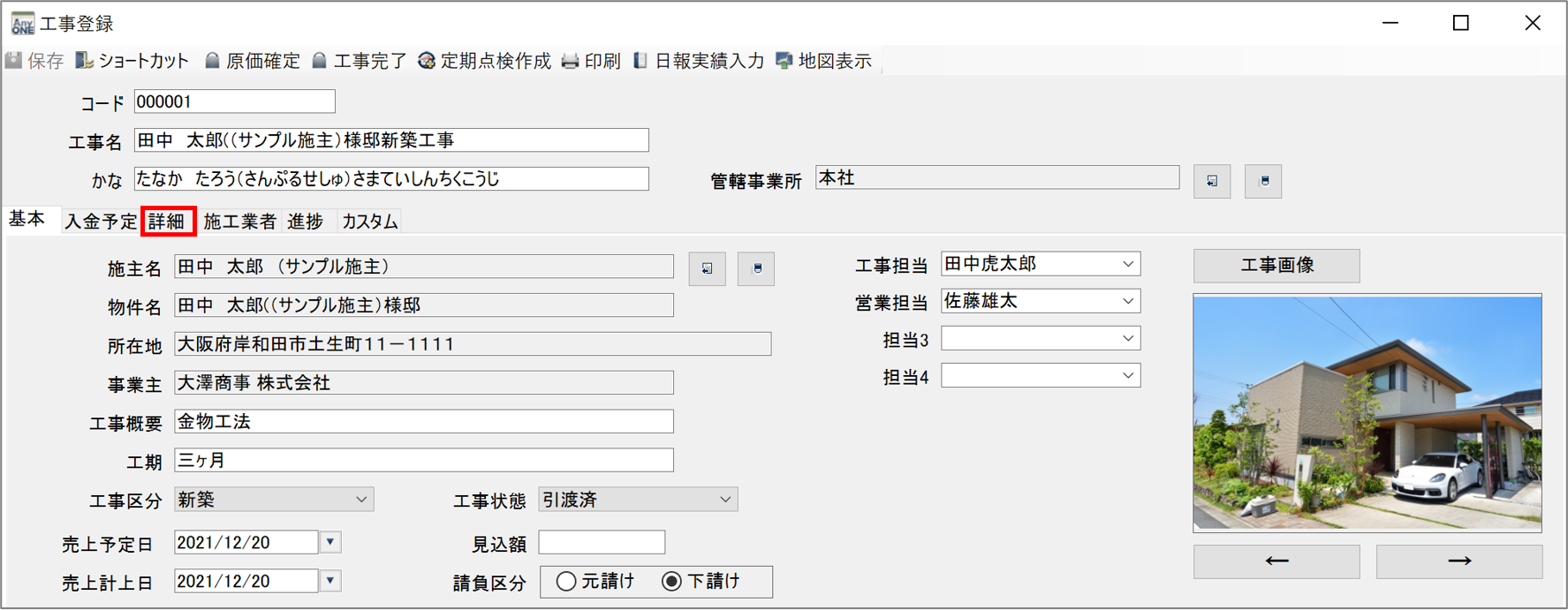Viewport: 1568px width, 610px height.
Task: Open 定期点検作成 from the toolbar
Action: click(x=427, y=61)
